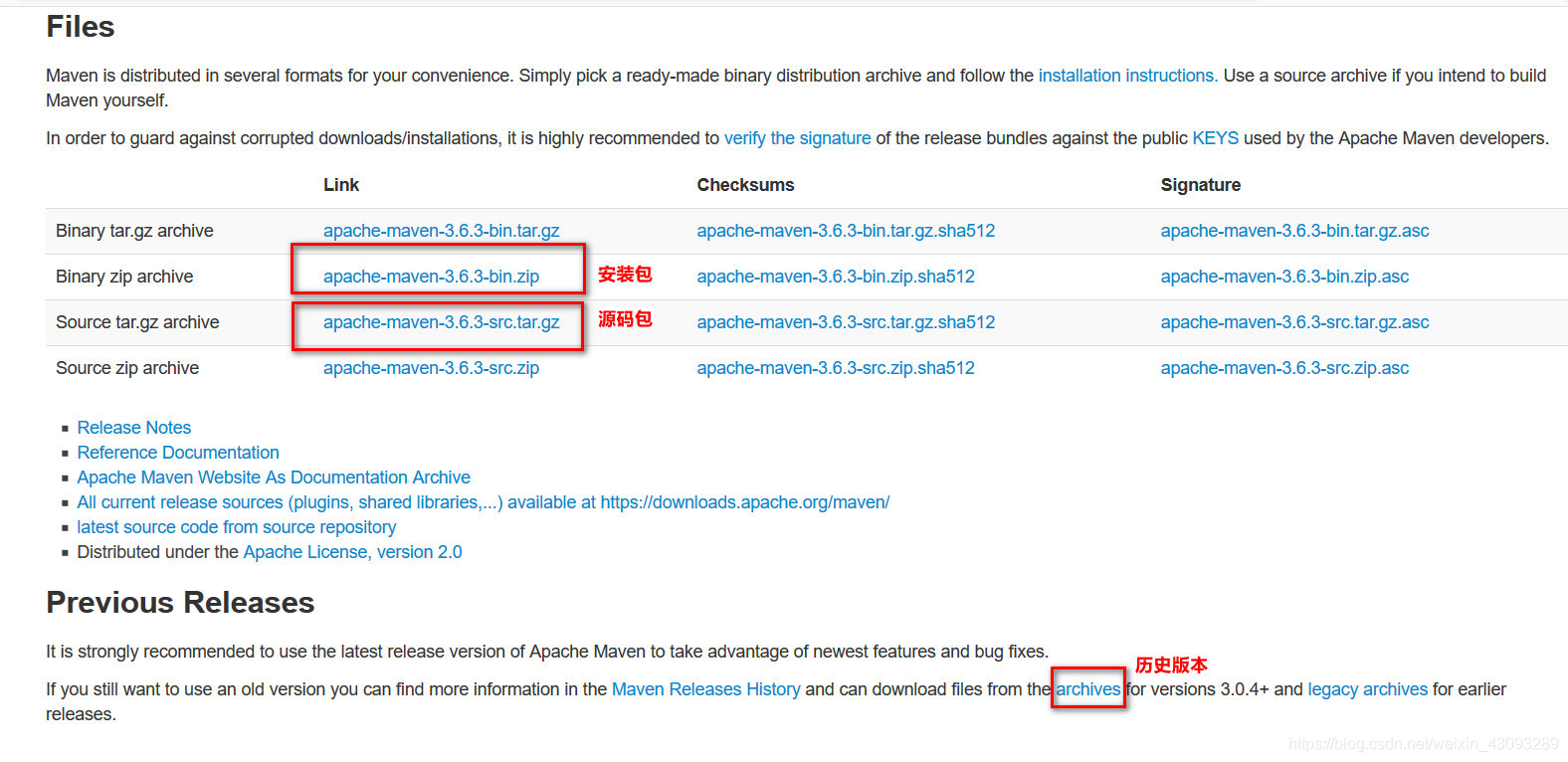The width and height of the screenshot is (1568, 762).
Task: Open apache-maven-3.6.3-bin.zip.sha512 checksum
Action: click(x=836, y=277)
